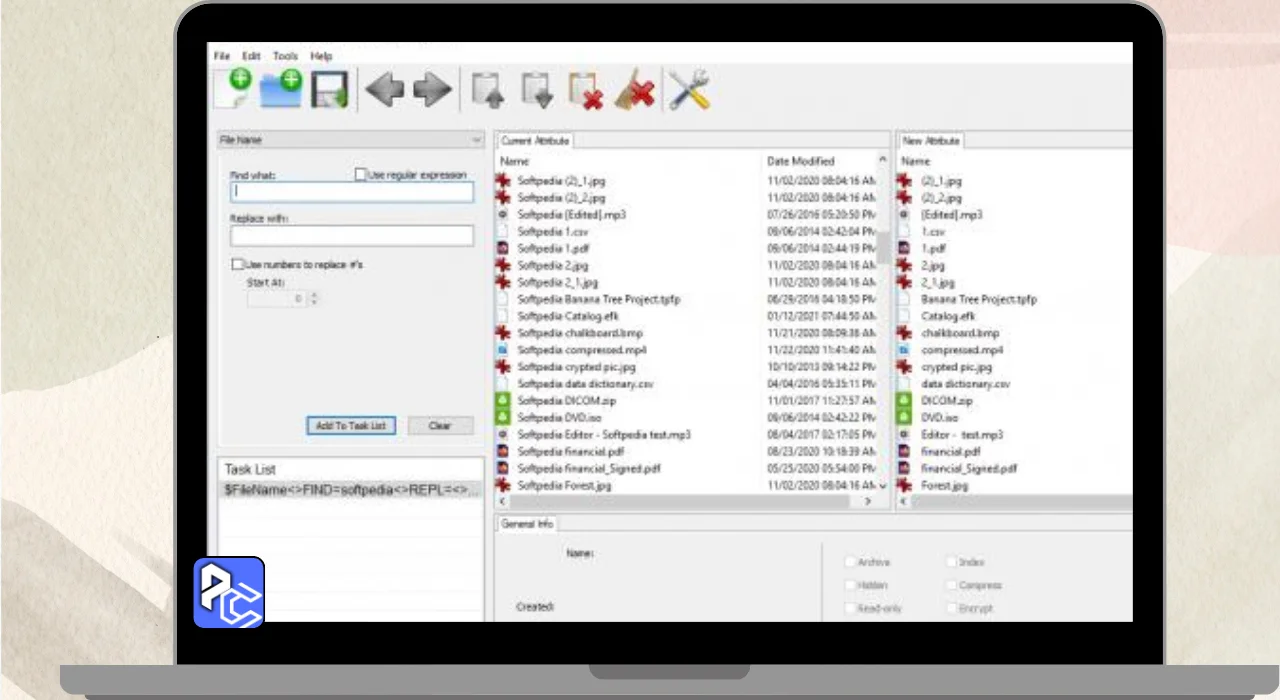Click the right arrow toolbar icon
Viewport: 1280px width, 700px height.
point(433,90)
